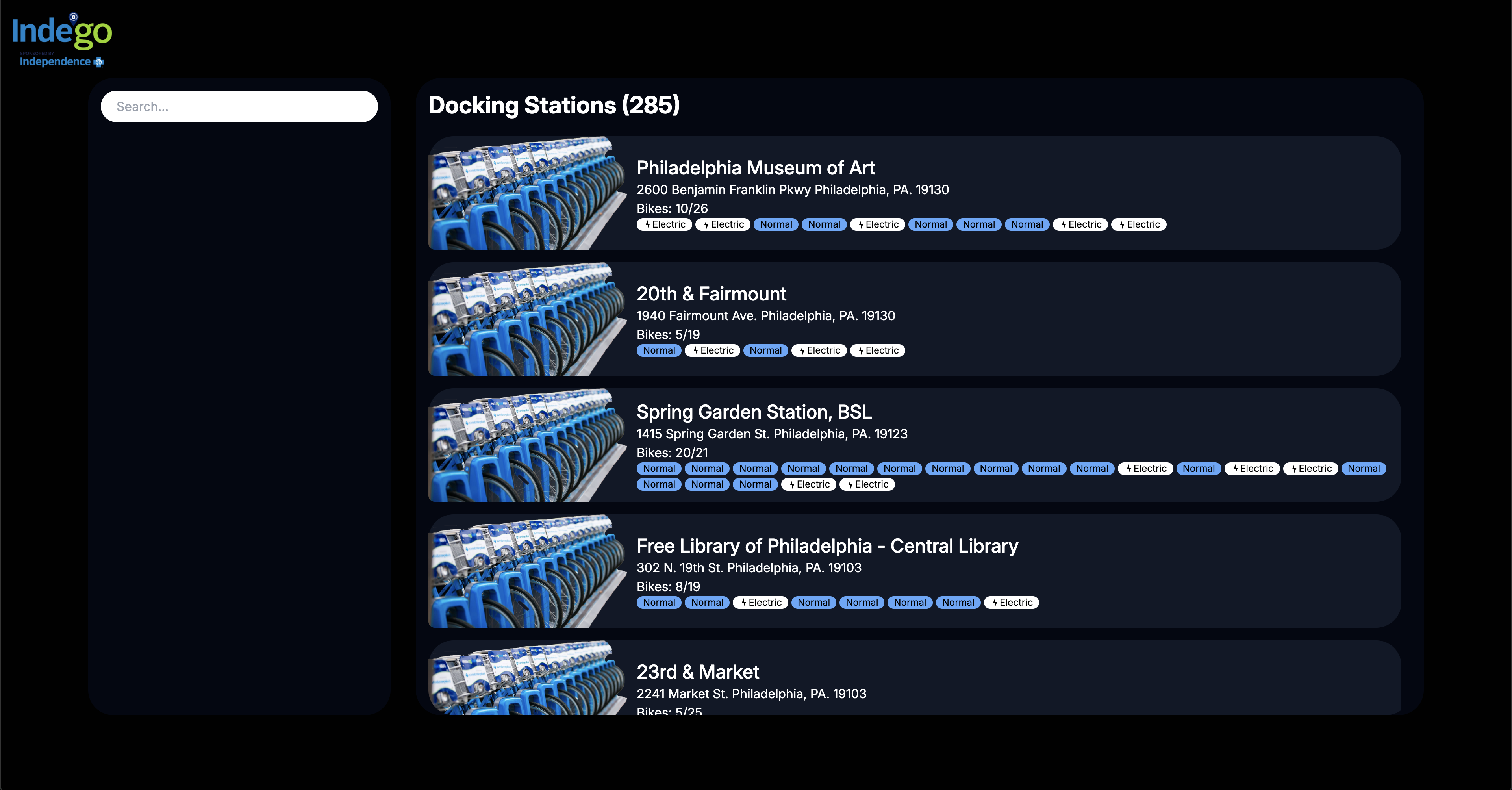Click Bikes: 20/21 count
The image size is (1512, 790).
point(672,452)
